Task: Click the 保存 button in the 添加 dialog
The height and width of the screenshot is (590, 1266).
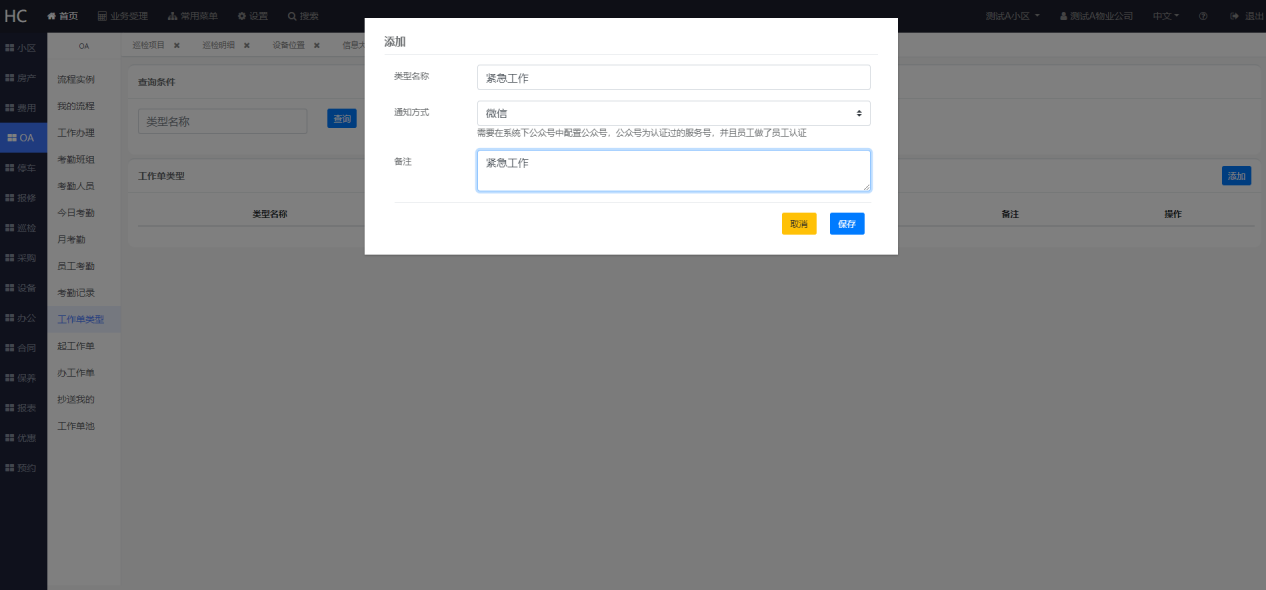Action: (x=847, y=224)
